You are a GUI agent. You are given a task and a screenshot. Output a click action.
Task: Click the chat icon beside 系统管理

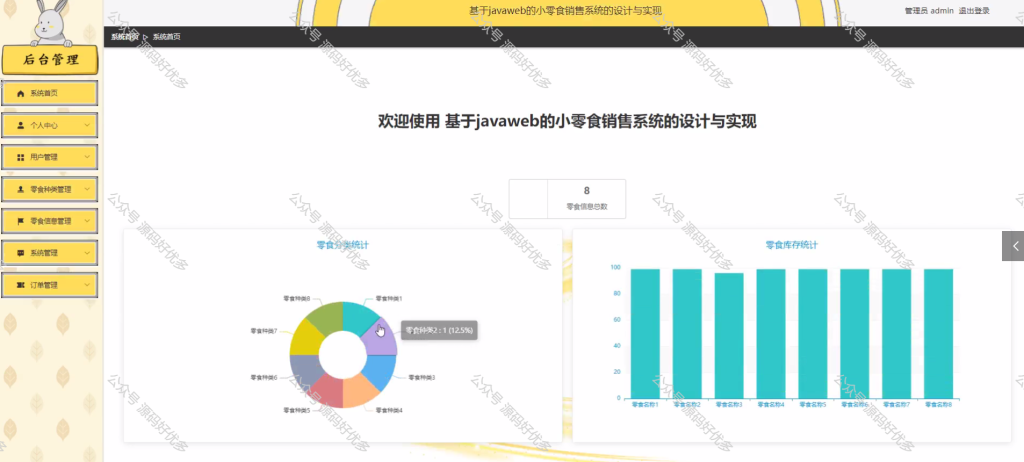tap(20, 254)
